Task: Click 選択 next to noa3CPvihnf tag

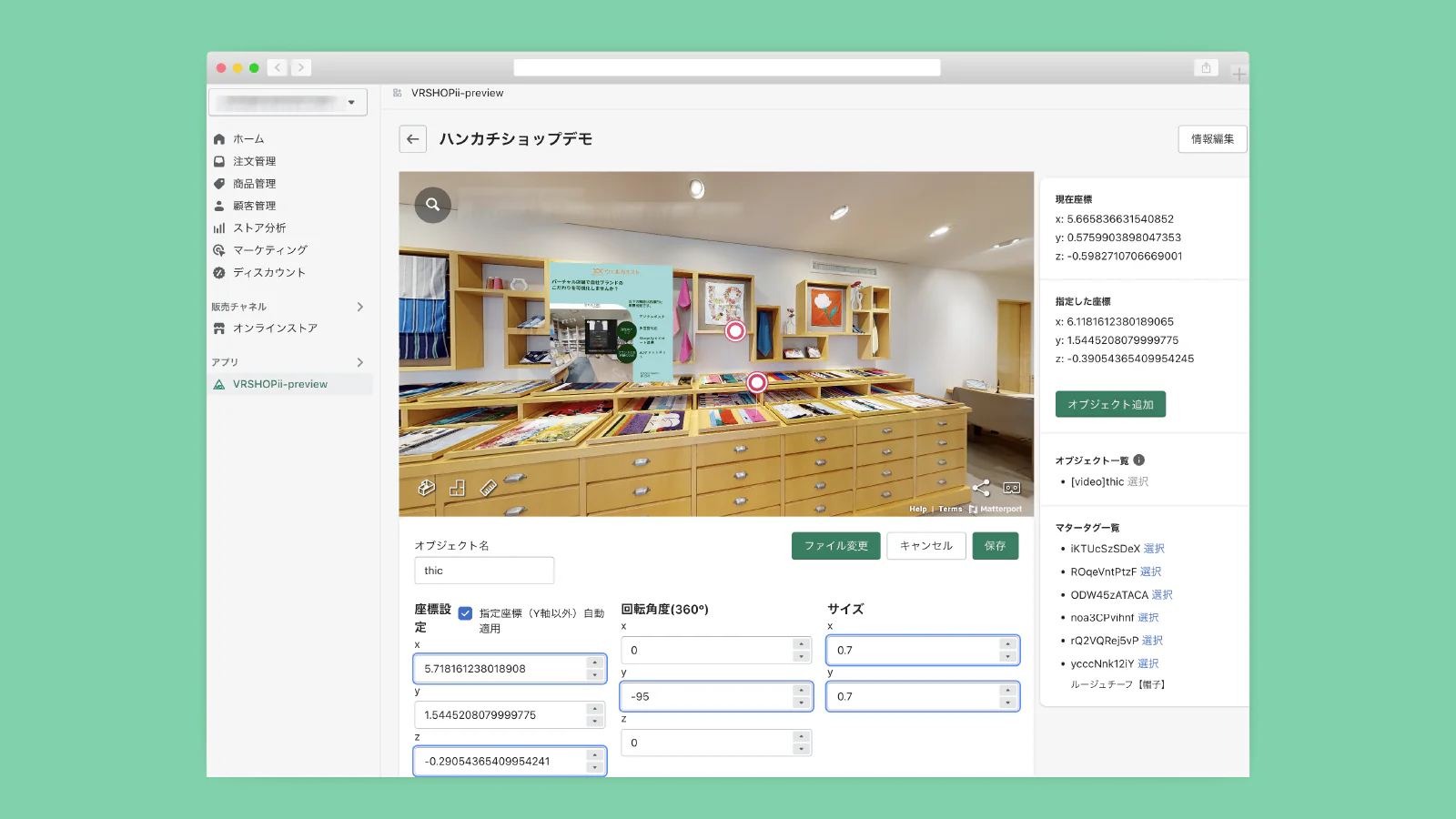Action: (x=1148, y=618)
